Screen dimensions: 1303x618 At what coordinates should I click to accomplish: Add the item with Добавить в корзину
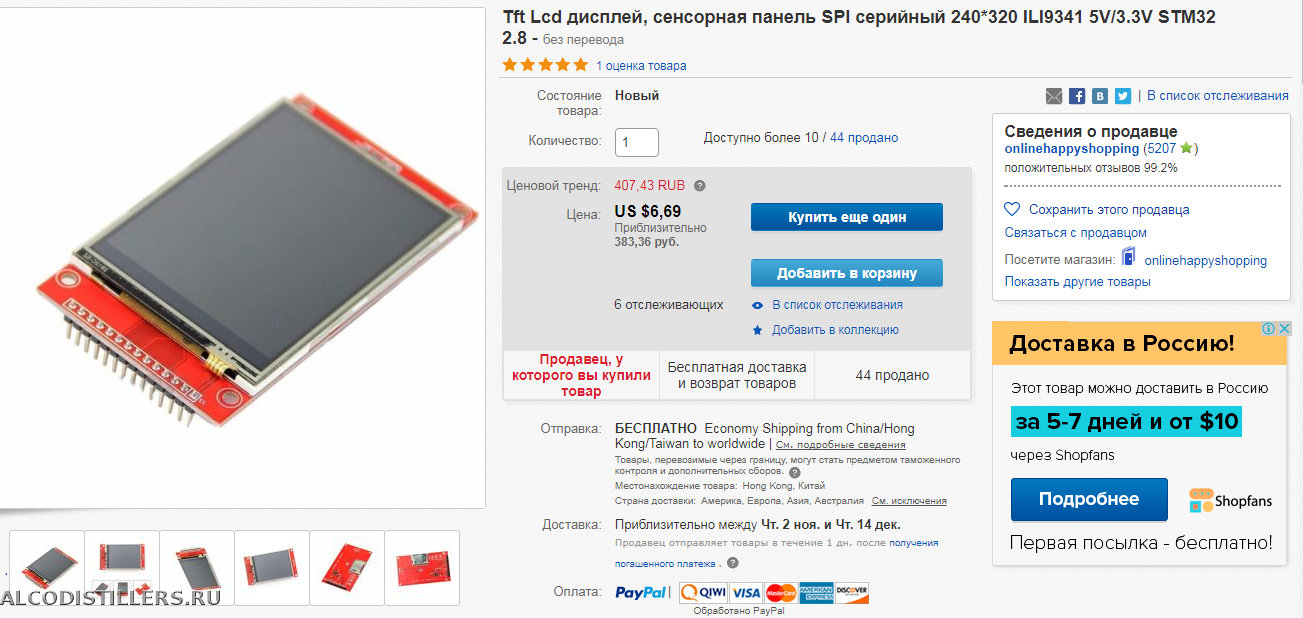click(846, 273)
